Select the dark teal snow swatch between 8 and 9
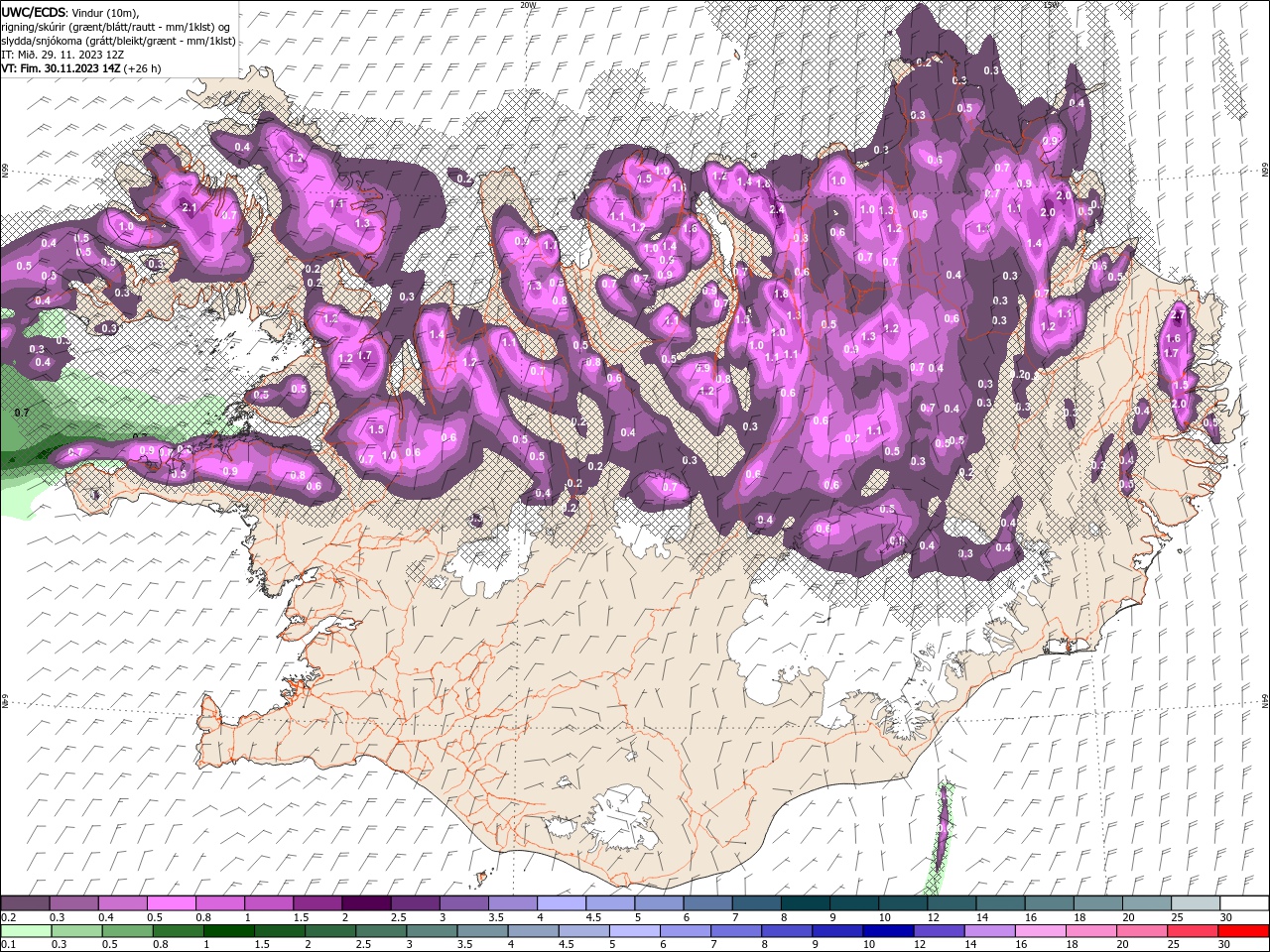1270x952 pixels. tap(806, 903)
